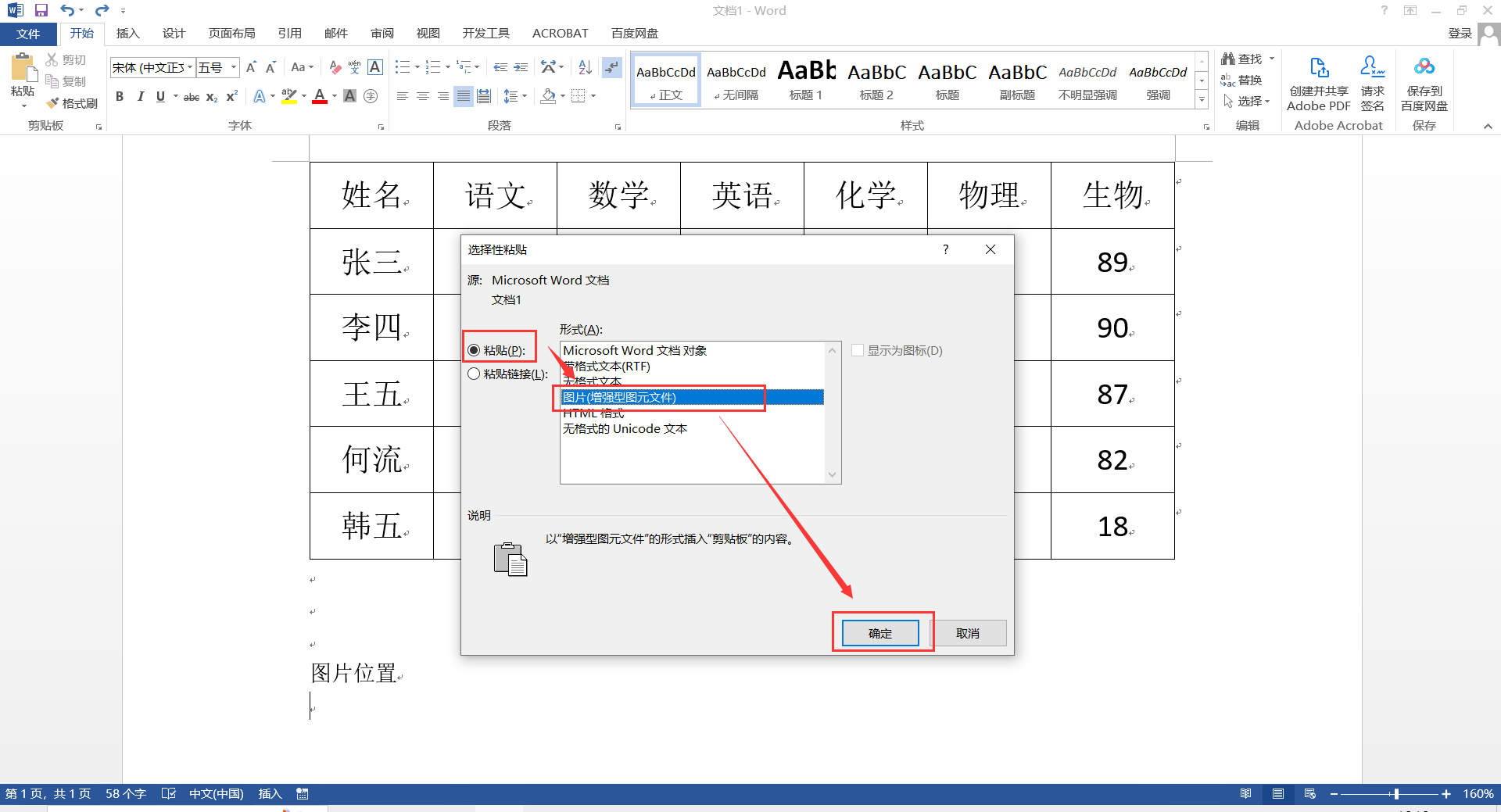Select the 粘贴(P) radio button
Image resolution: width=1501 pixels, height=812 pixels.
point(474,350)
